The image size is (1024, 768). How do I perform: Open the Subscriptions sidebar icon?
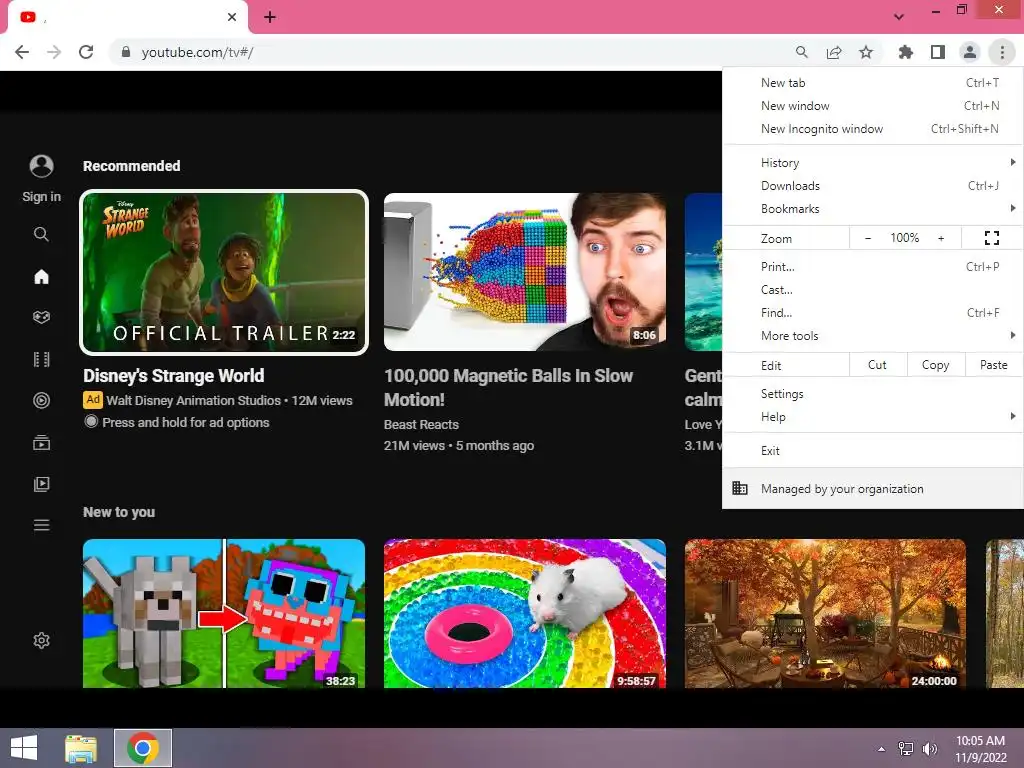41,442
